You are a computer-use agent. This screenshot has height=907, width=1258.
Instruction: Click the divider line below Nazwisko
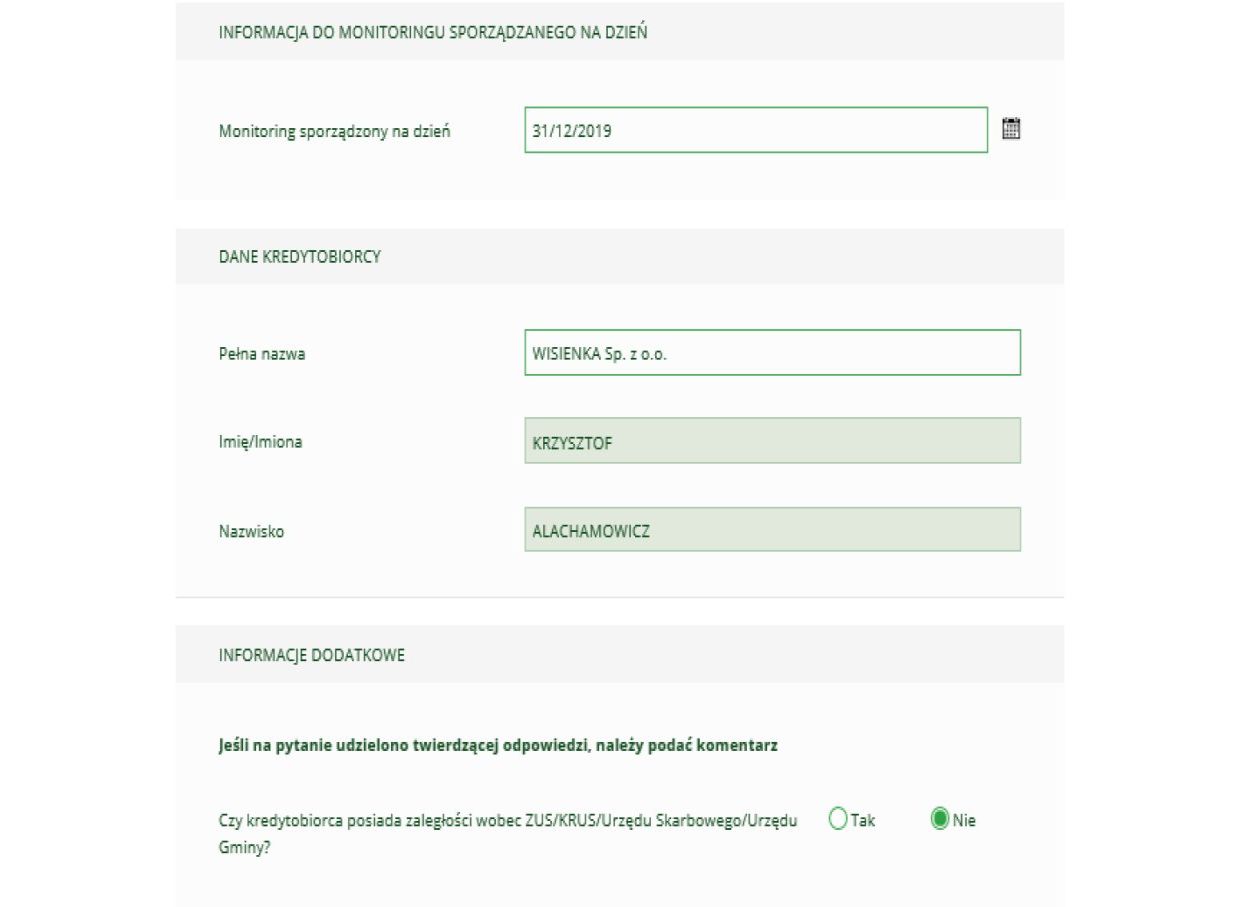tap(620, 597)
